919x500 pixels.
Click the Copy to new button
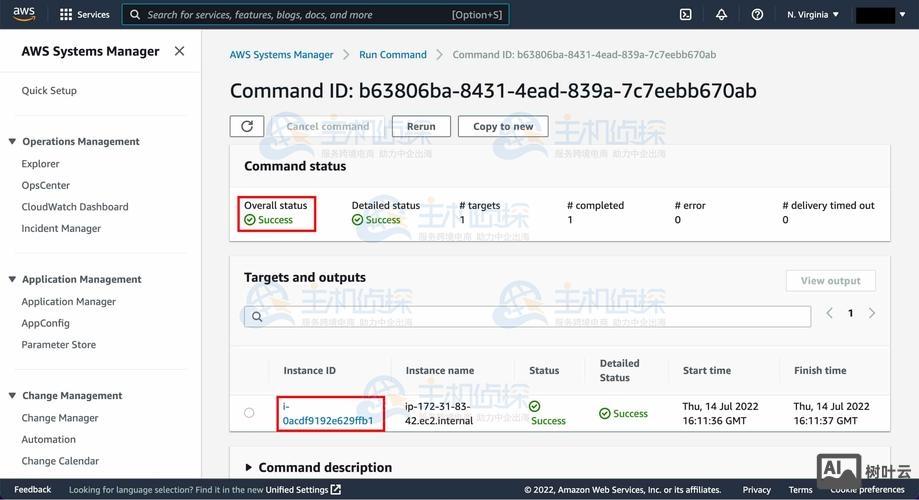click(503, 126)
